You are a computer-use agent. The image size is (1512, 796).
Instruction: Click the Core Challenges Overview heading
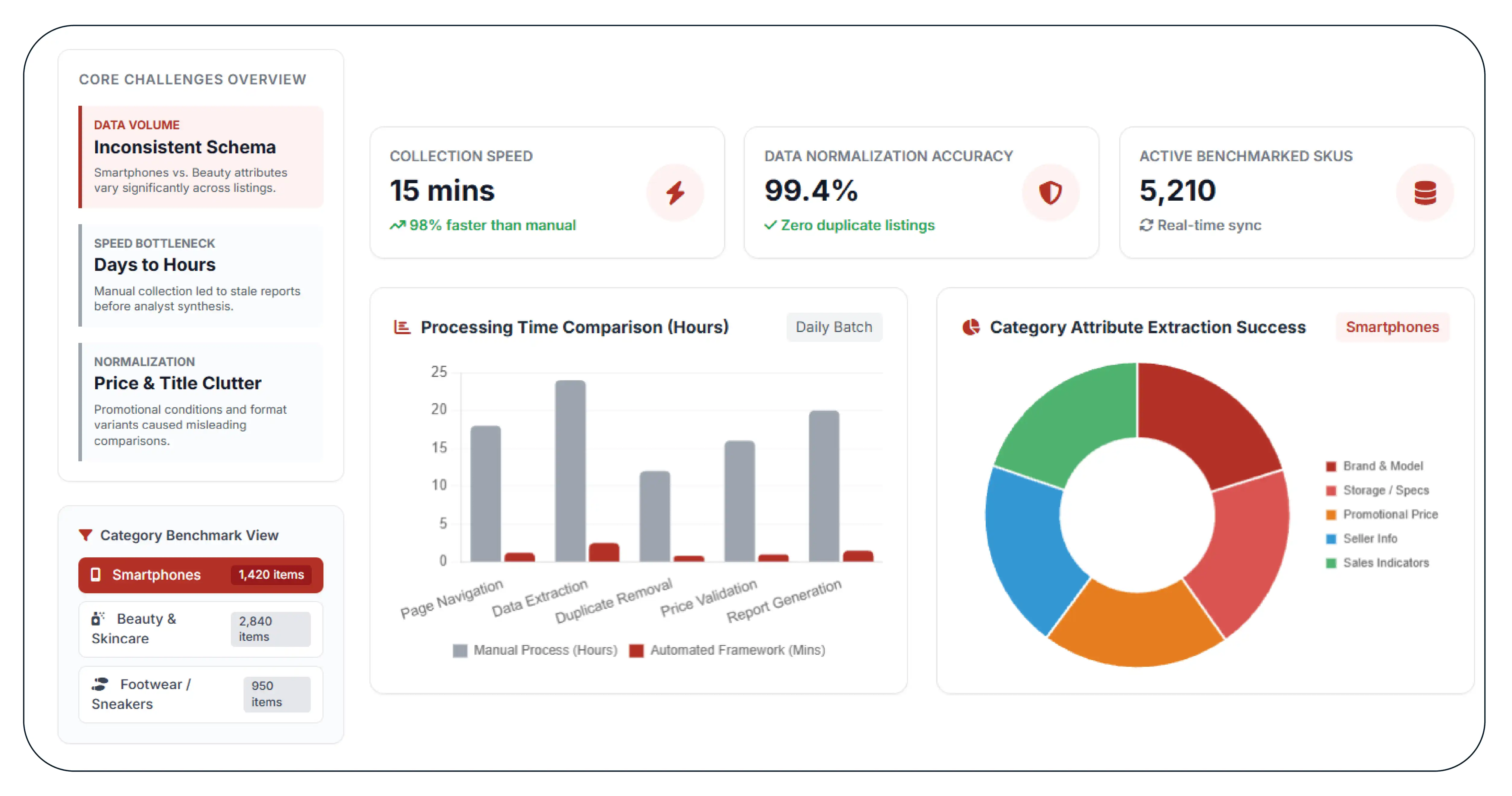pos(193,79)
